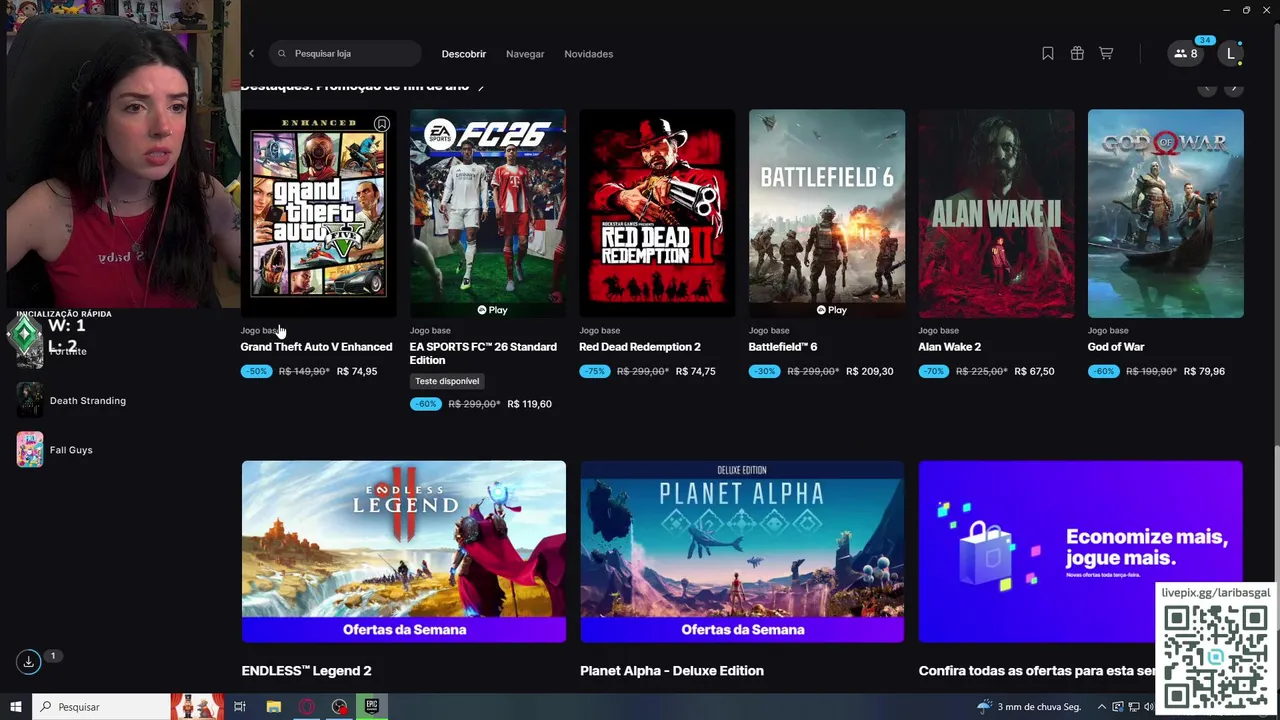Image resolution: width=1280 pixels, height=720 pixels.
Task: Open the shopping cart icon
Action: (1106, 54)
